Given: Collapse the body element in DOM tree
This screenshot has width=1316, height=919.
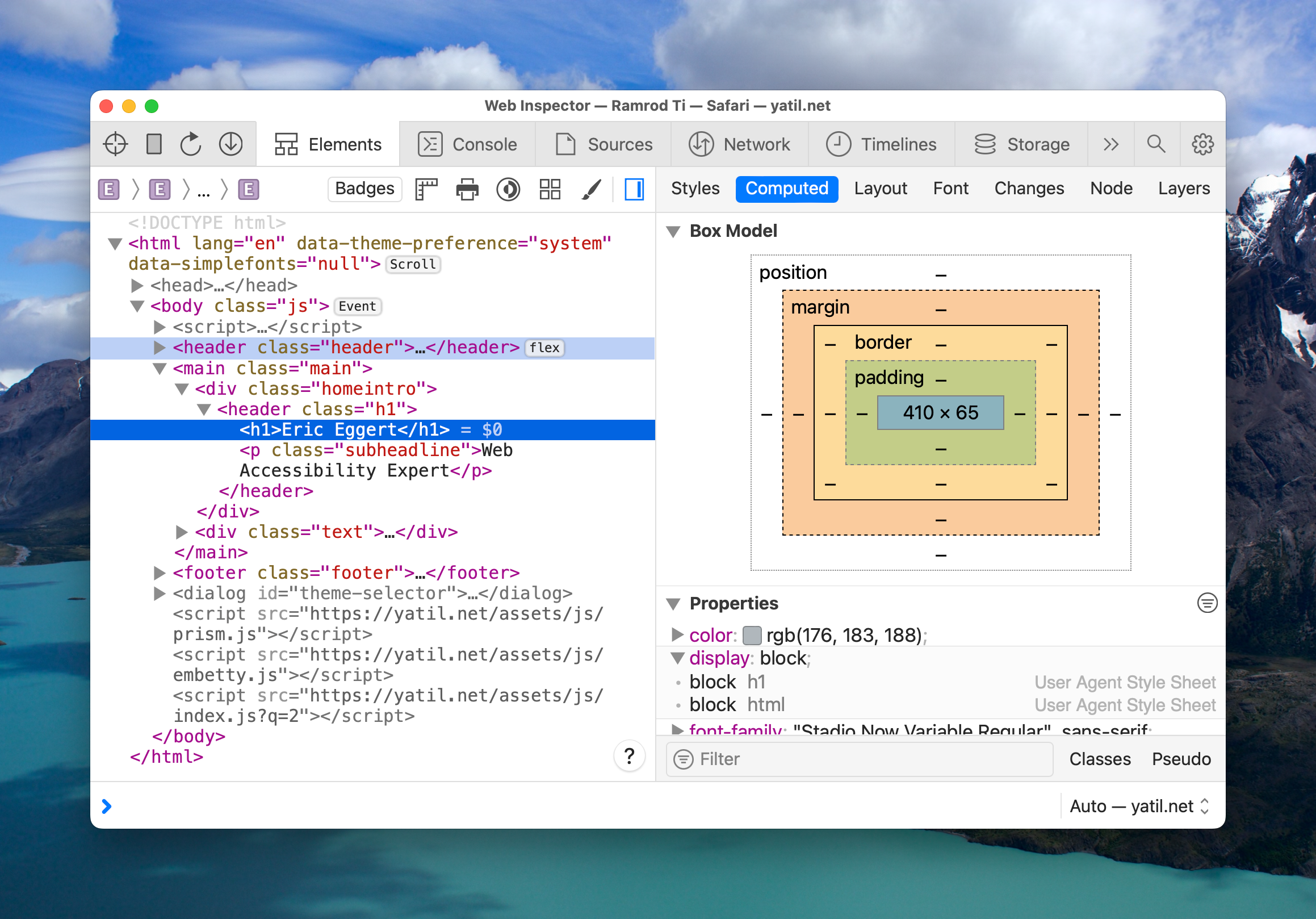Looking at the screenshot, I should (136, 306).
